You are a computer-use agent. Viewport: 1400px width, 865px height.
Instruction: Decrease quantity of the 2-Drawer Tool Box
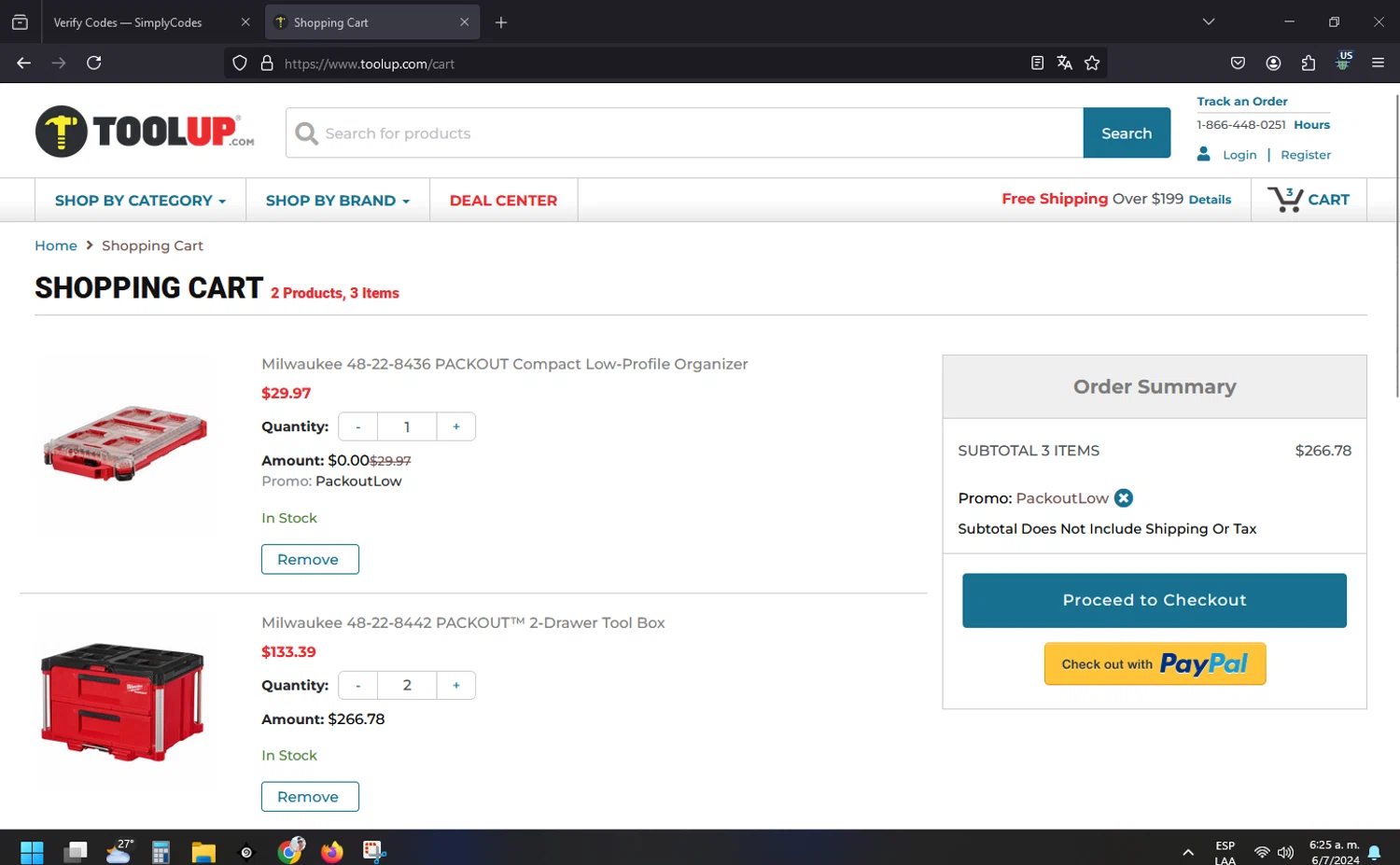[x=358, y=685]
